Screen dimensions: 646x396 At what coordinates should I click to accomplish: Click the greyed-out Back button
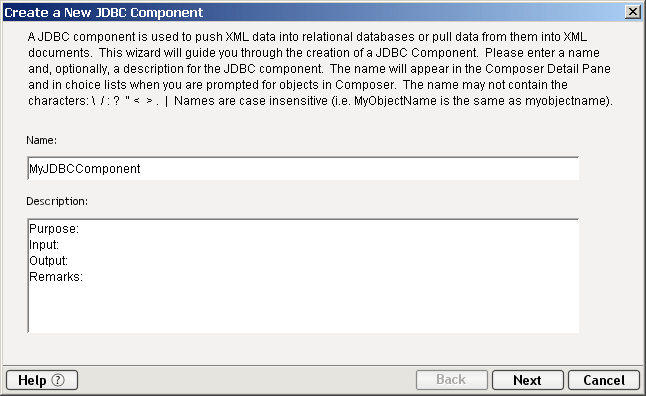452,380
